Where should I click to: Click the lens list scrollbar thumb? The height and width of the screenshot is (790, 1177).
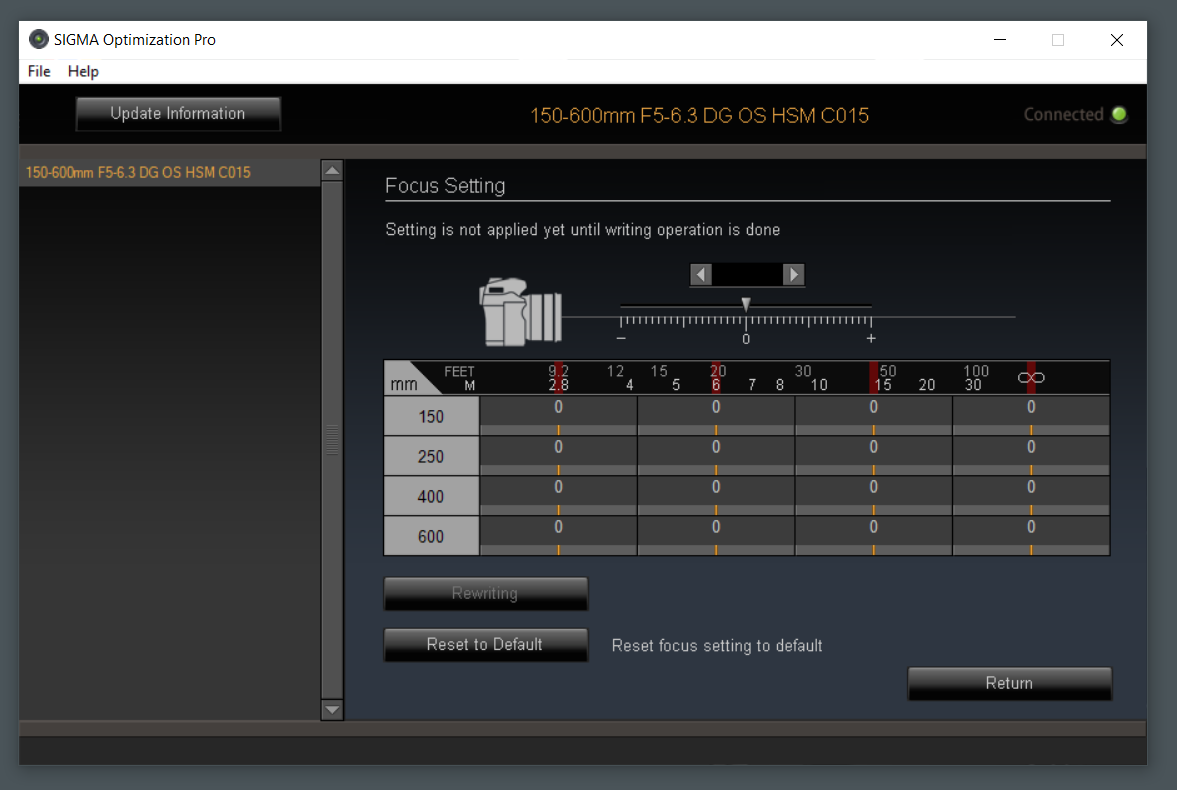click(x=332, y=440)
